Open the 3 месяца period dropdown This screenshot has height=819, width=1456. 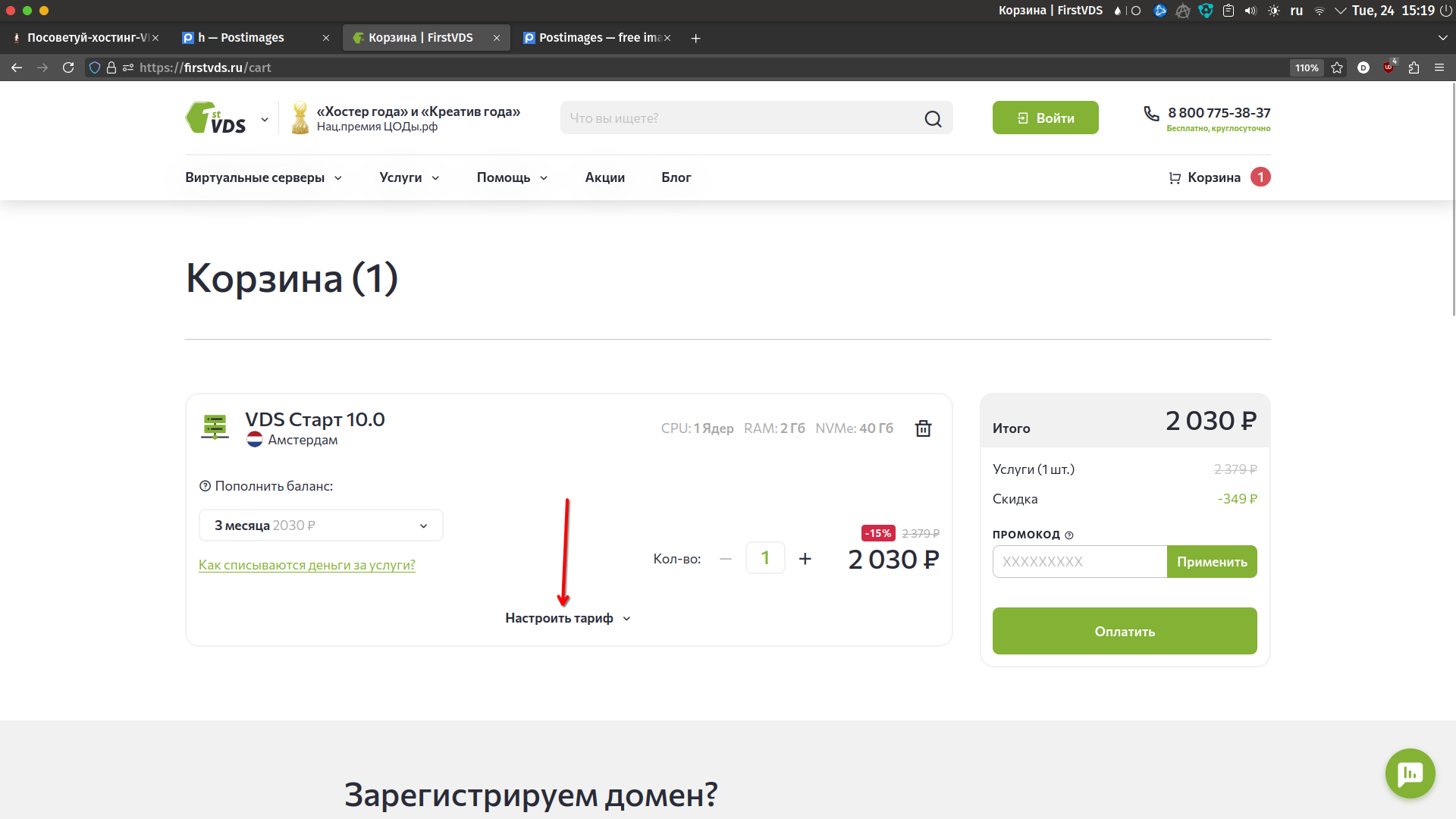click(321, 526)
